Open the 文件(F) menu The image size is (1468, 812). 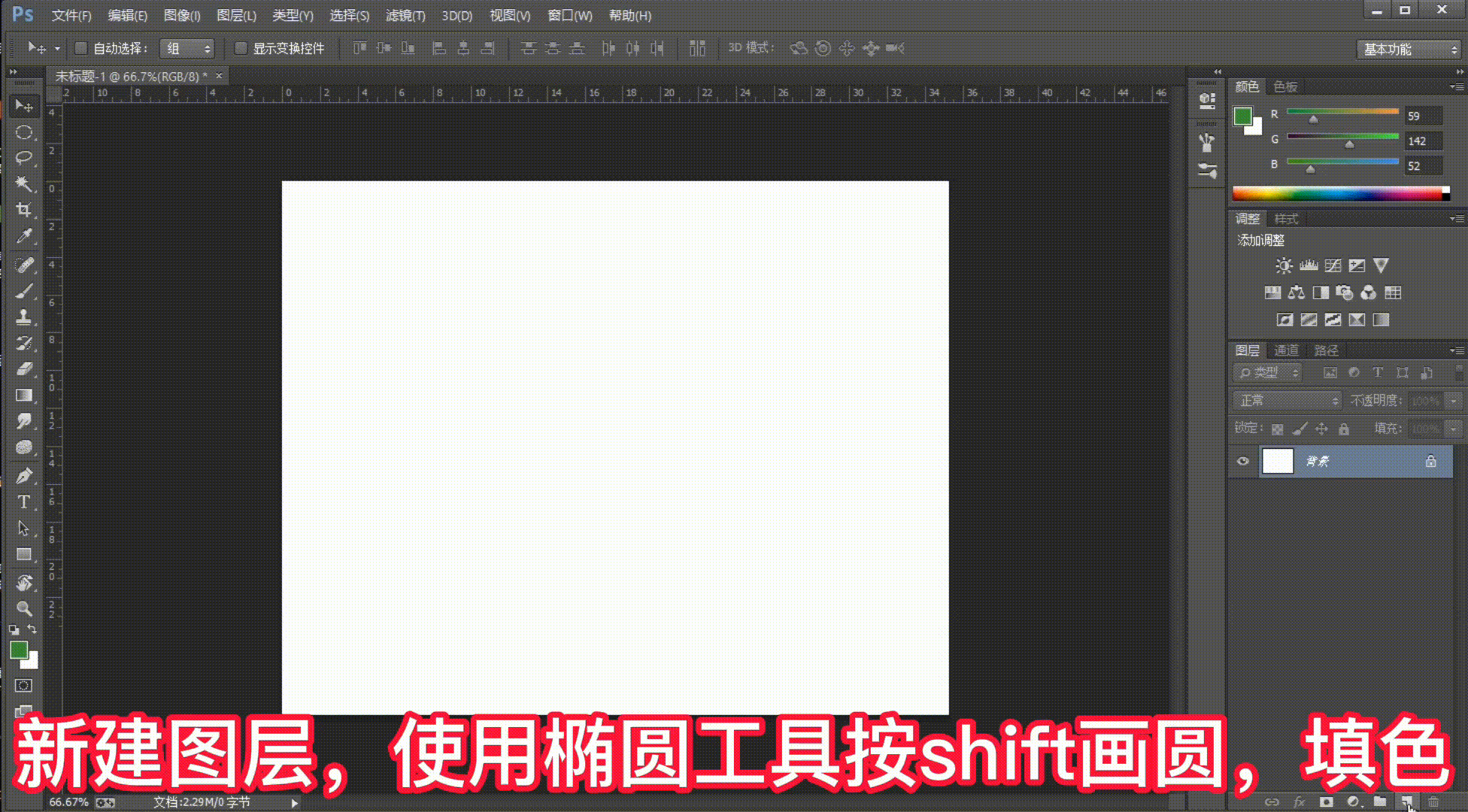tap(71, 16)
